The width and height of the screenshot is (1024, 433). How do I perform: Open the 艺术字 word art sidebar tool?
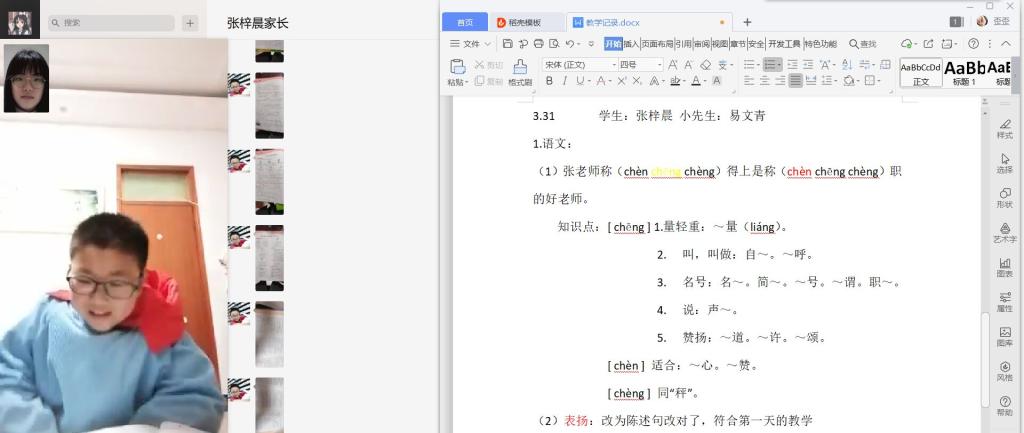coord(1004,232)
